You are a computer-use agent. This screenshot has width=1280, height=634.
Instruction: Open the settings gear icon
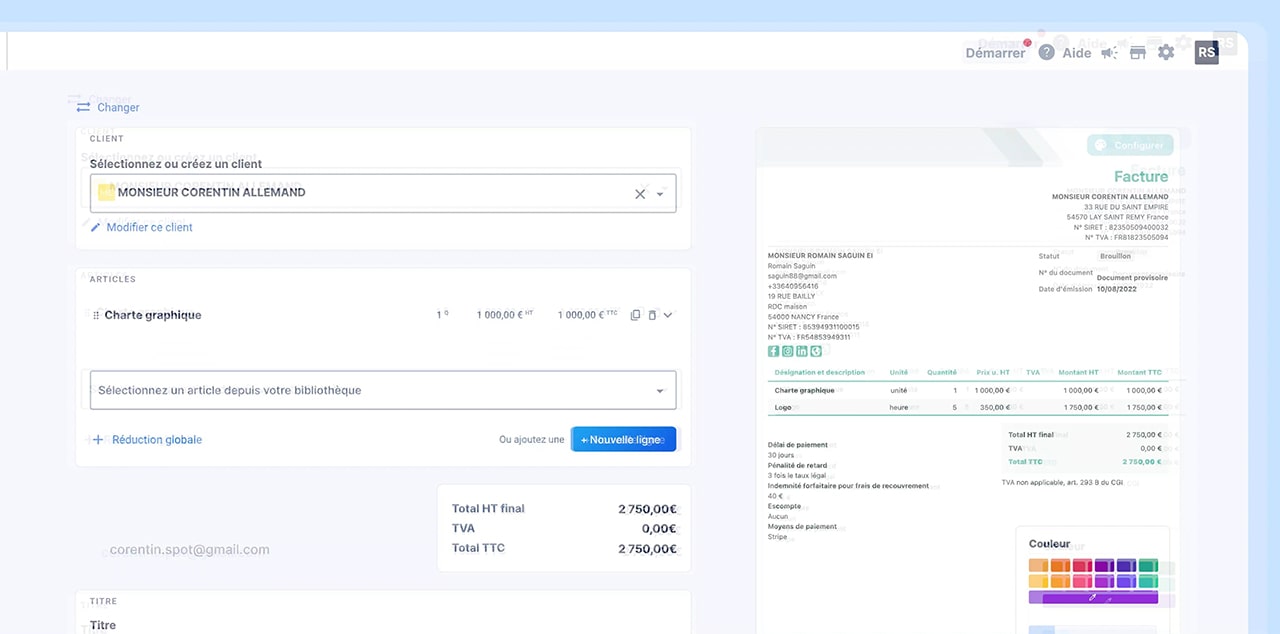pos(1166,52)
